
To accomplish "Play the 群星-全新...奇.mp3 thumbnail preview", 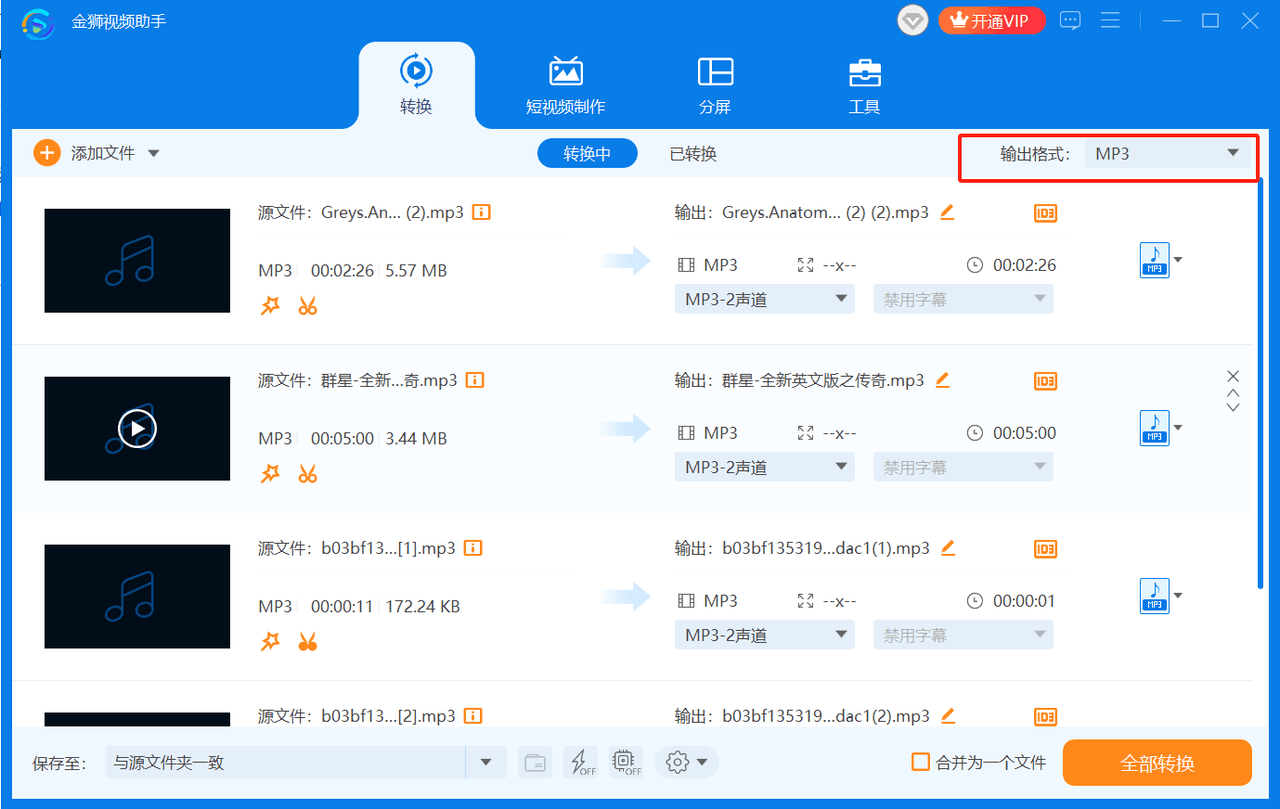I will pos(137,429).
